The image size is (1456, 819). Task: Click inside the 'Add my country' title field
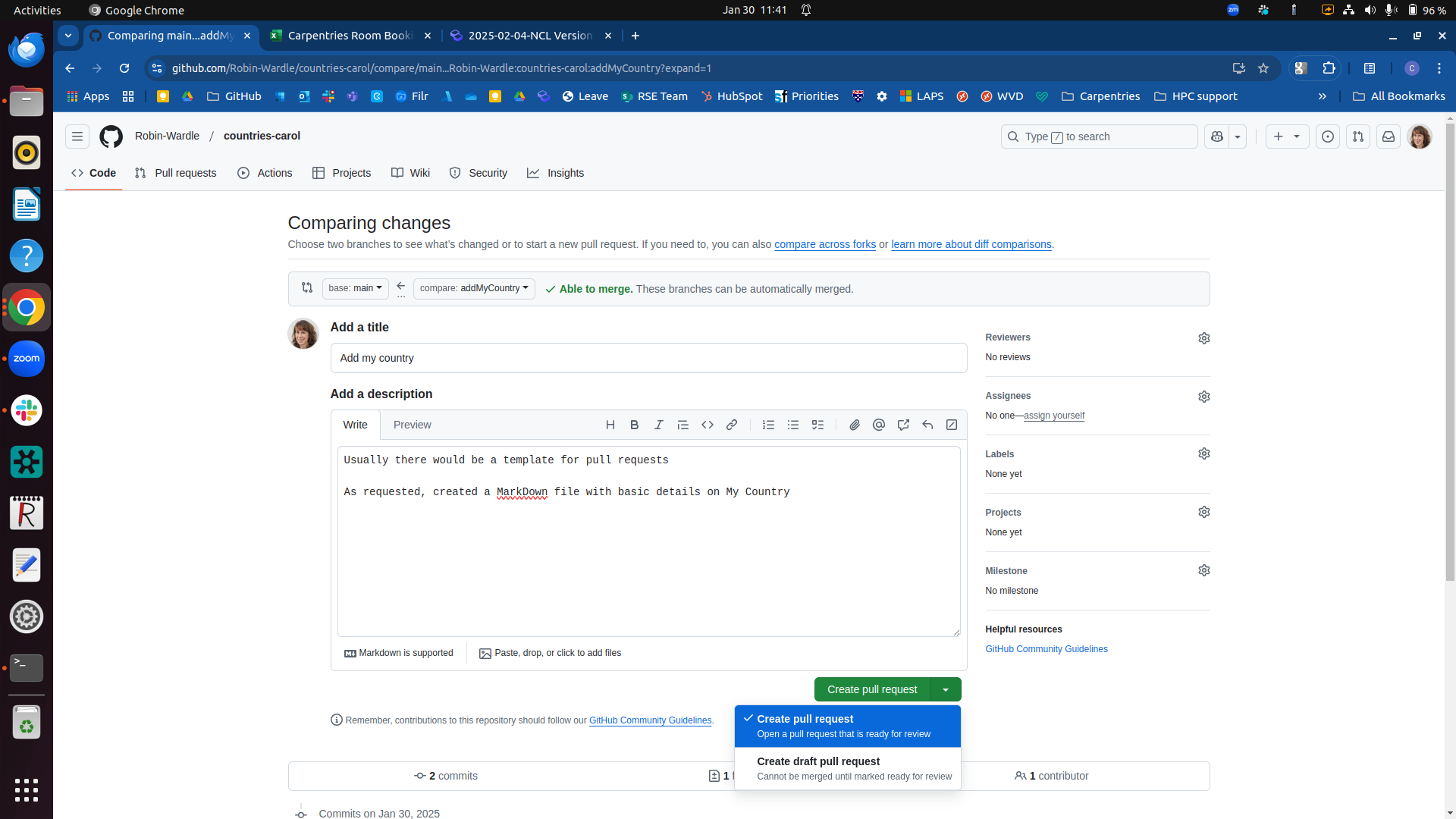[648, 357]
